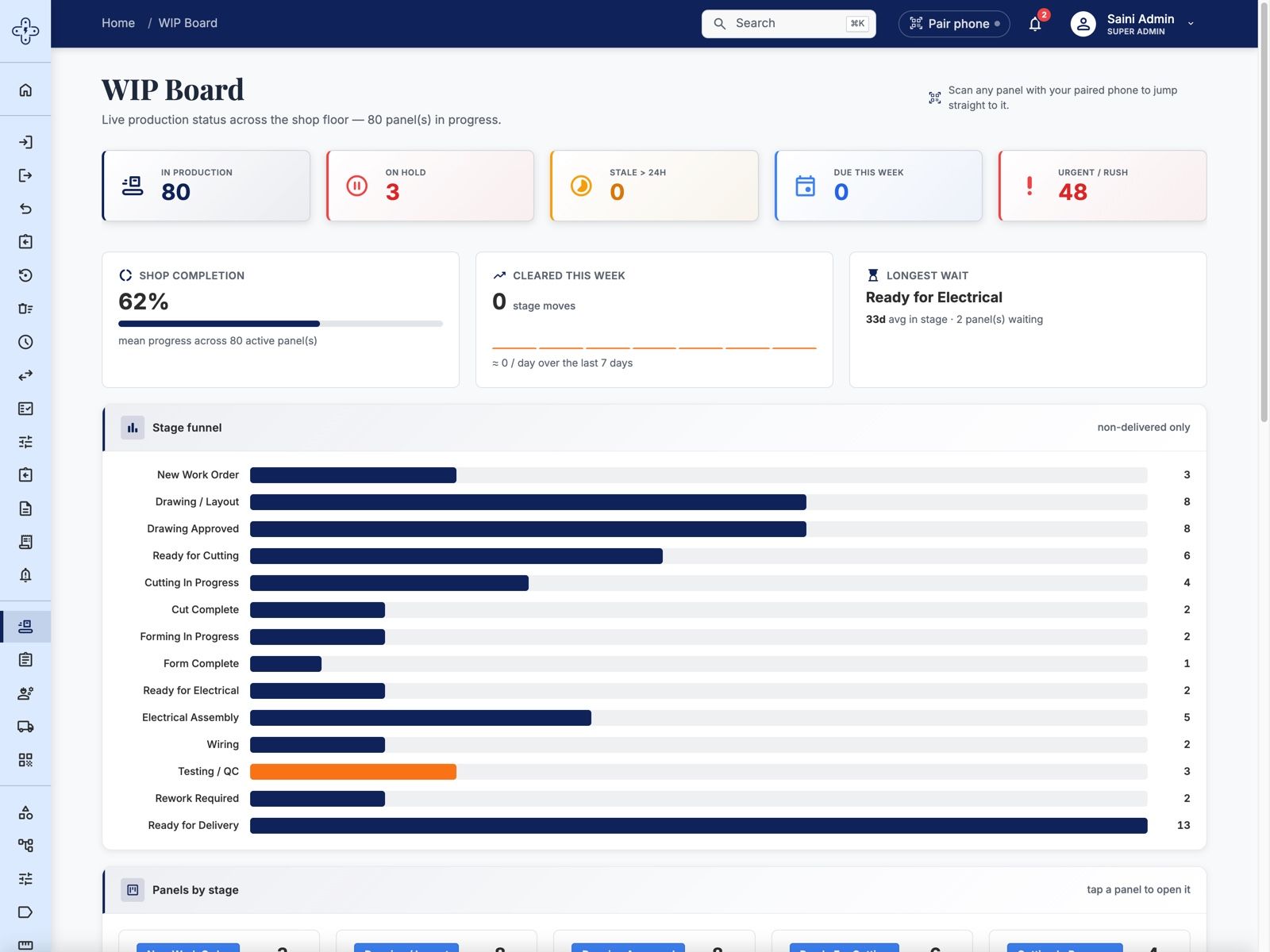Open the document sidebar icon

click(25, 509)
